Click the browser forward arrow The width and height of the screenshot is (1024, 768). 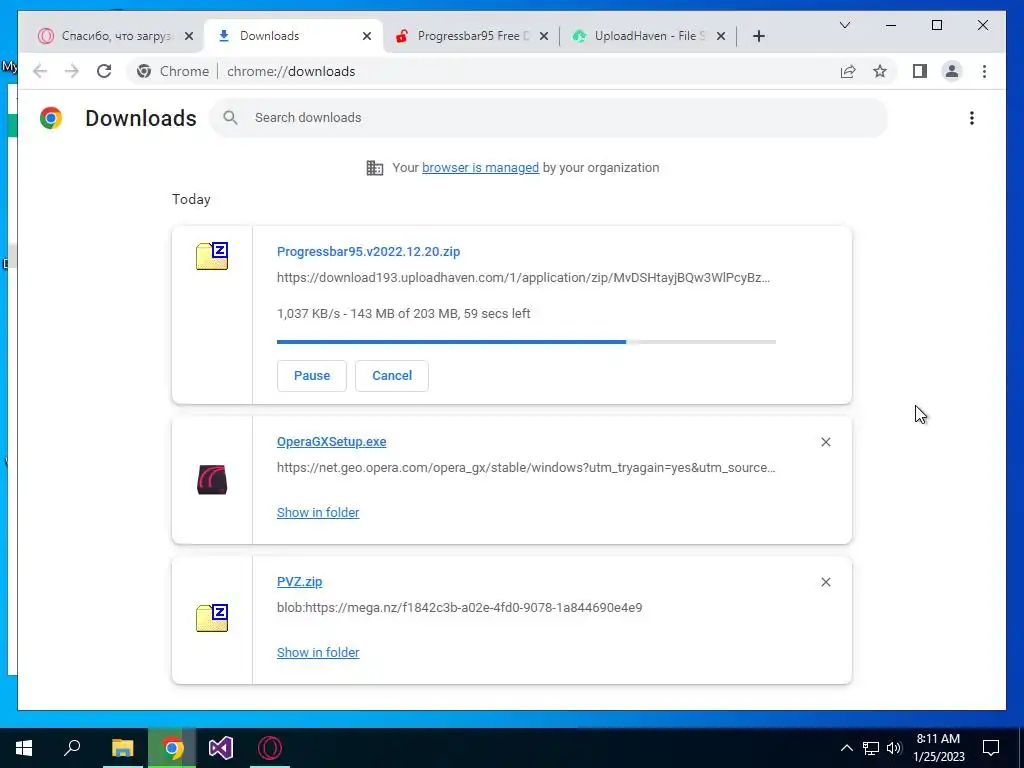point(72,71)
